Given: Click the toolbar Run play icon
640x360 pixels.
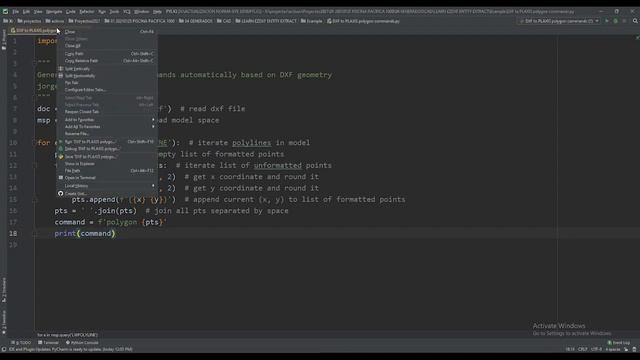Looking at the screenshot, I should tap(607, 21).
